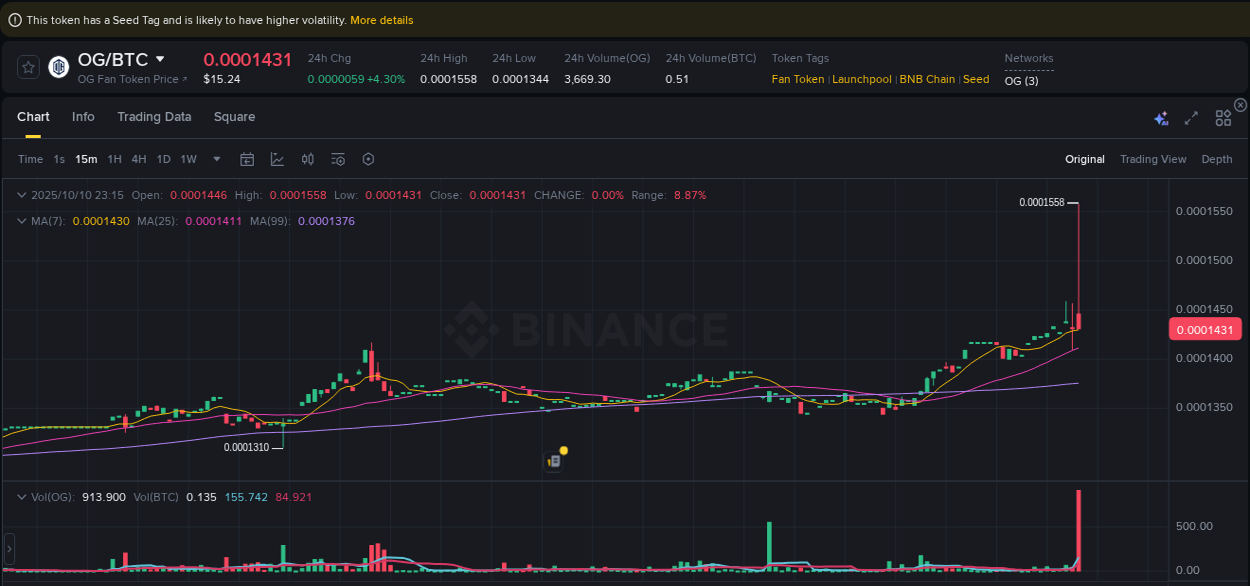Open the layout widgets grid icon
The height and width of the screenshot is (586, 1250).
[x=1223, y=117]
